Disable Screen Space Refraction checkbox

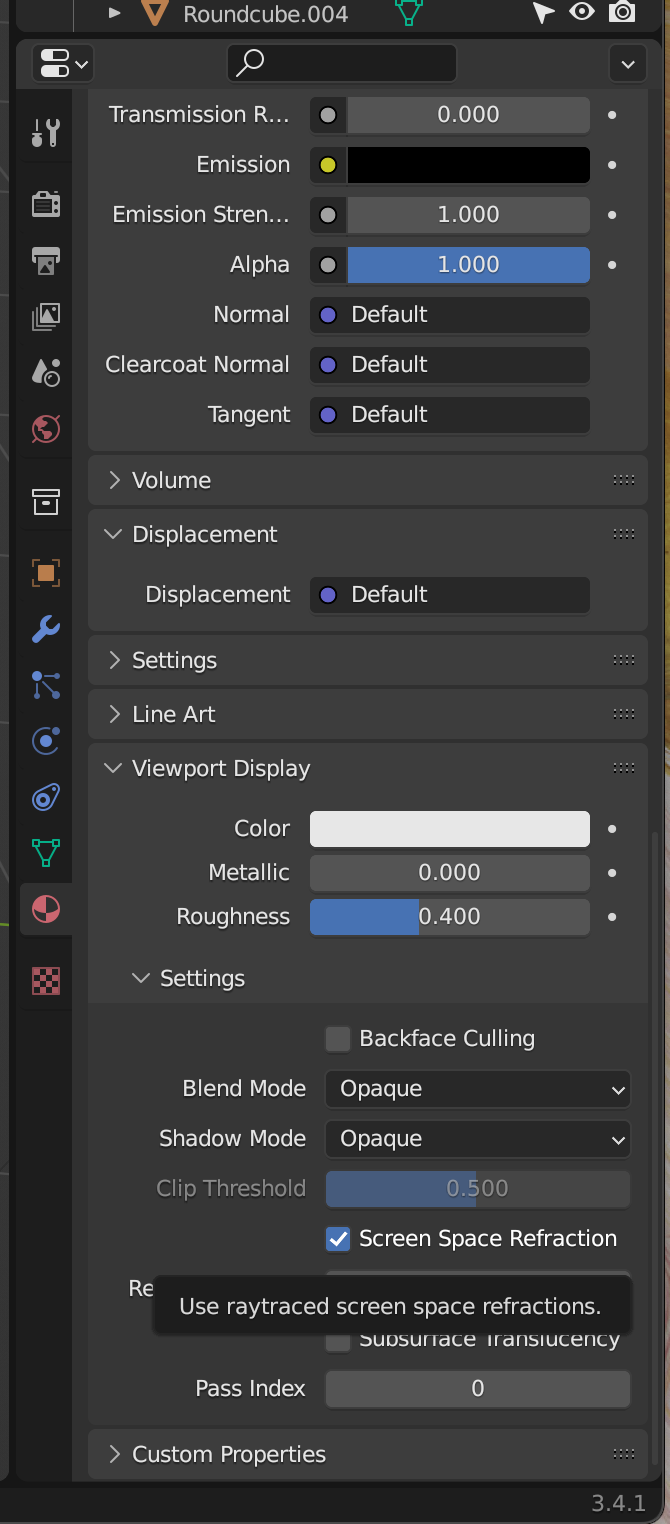pyautogui.click(x=338, y=1239)
